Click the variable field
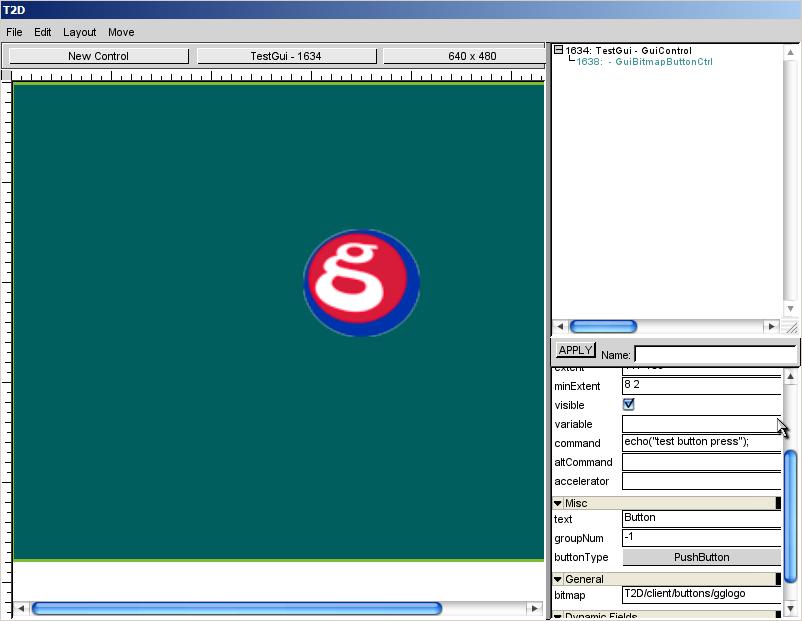The width and height of the screenshot is (802, 621). tap(701, 424)
